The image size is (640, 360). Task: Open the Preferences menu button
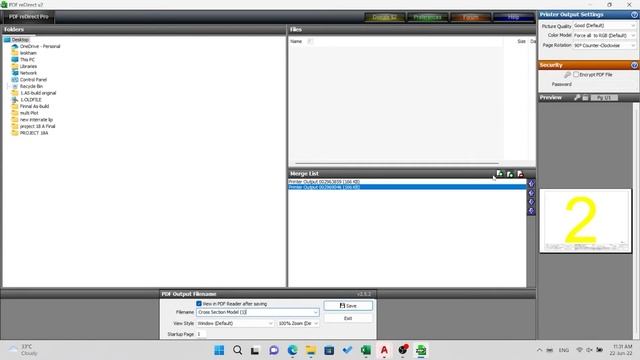coord(427,17)
